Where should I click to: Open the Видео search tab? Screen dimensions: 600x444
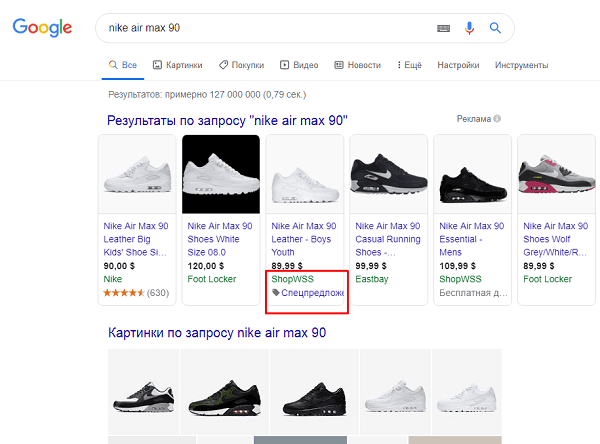[299, 65]
